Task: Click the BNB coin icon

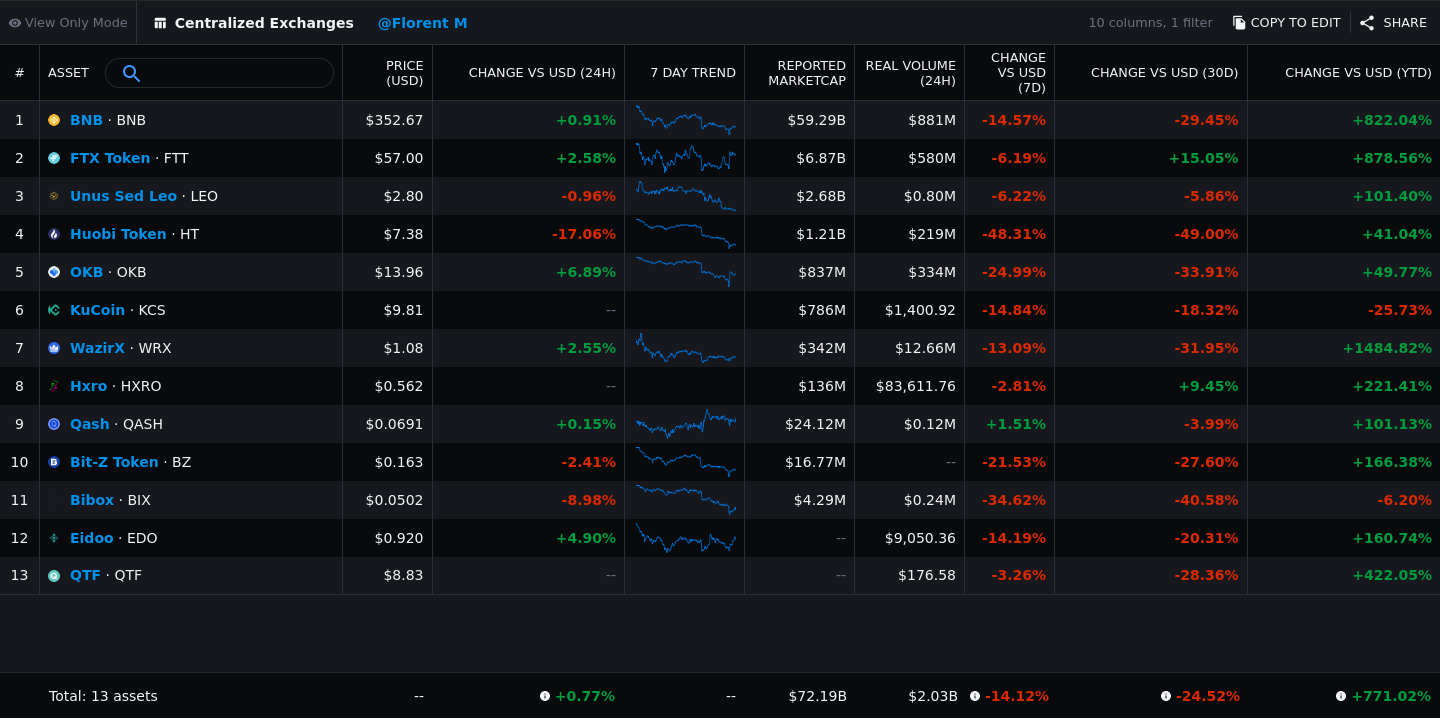Action: [x=54, y=120]
